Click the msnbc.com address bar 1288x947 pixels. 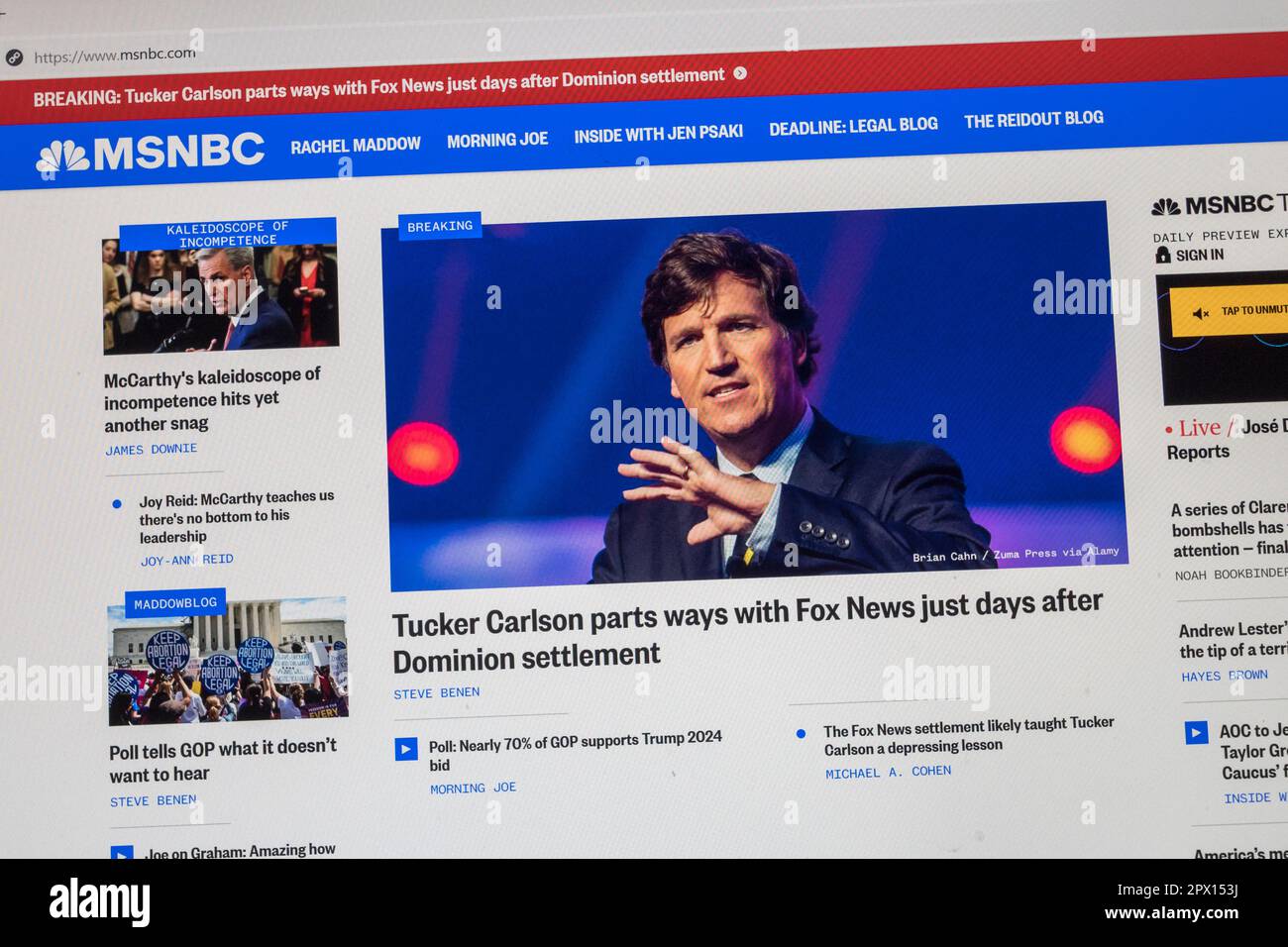coord(115,55)
